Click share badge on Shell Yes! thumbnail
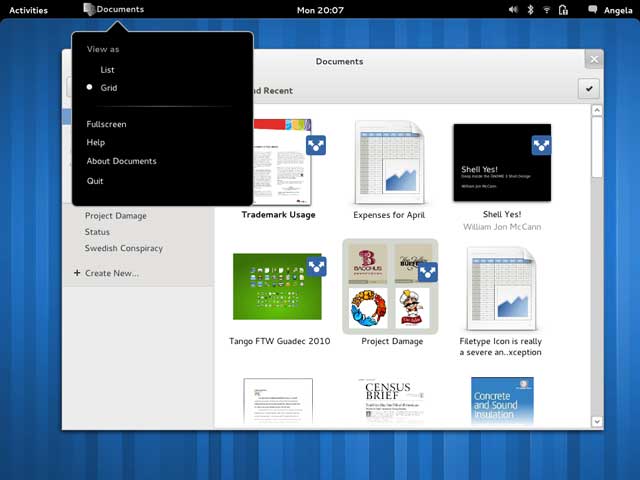The height and width of the screenshot is (480, 640). point(541,145)
